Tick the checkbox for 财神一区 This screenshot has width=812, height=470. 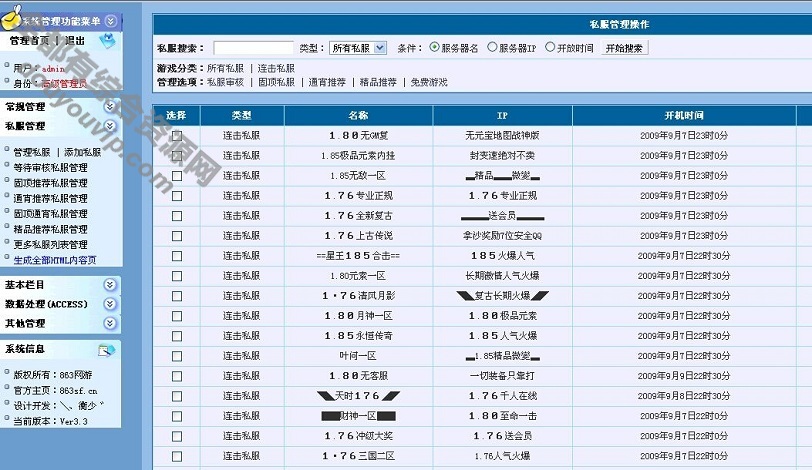(x=177, y=417)
